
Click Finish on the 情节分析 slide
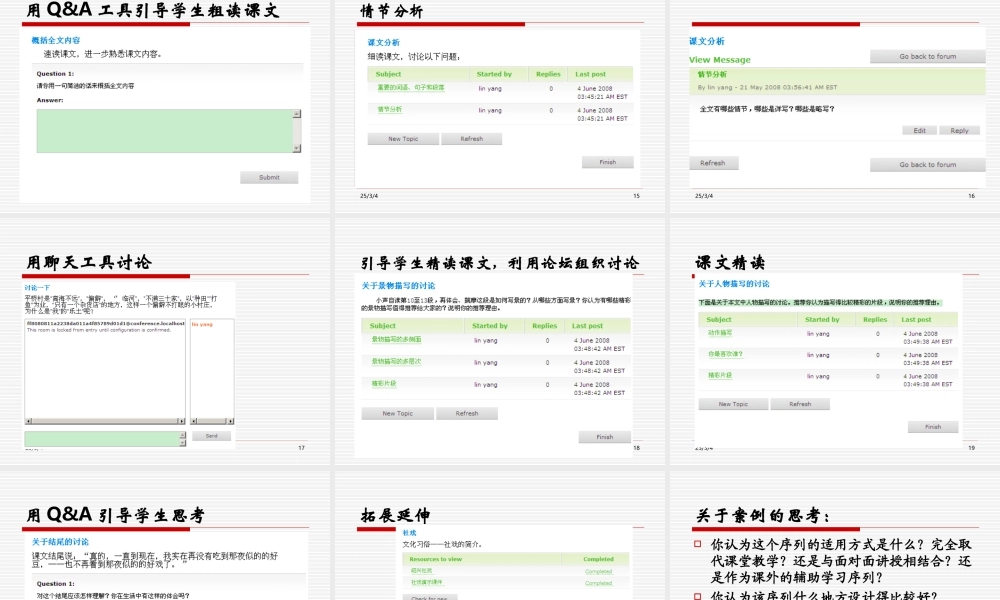tap(608, 162)
